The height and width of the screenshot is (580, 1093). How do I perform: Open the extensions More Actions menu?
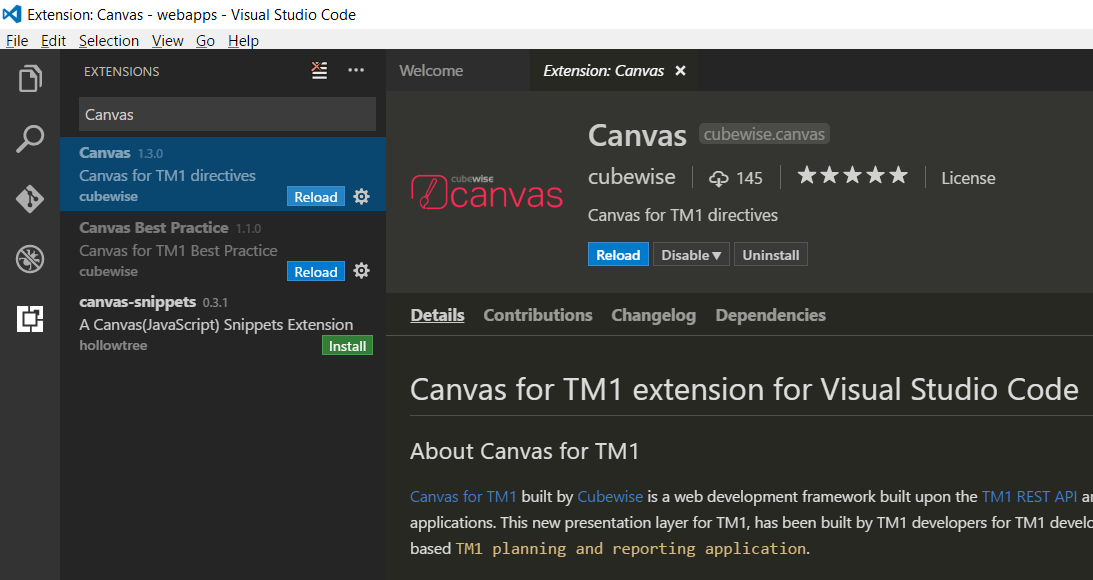pyautogui.click(x=356, y=70)
